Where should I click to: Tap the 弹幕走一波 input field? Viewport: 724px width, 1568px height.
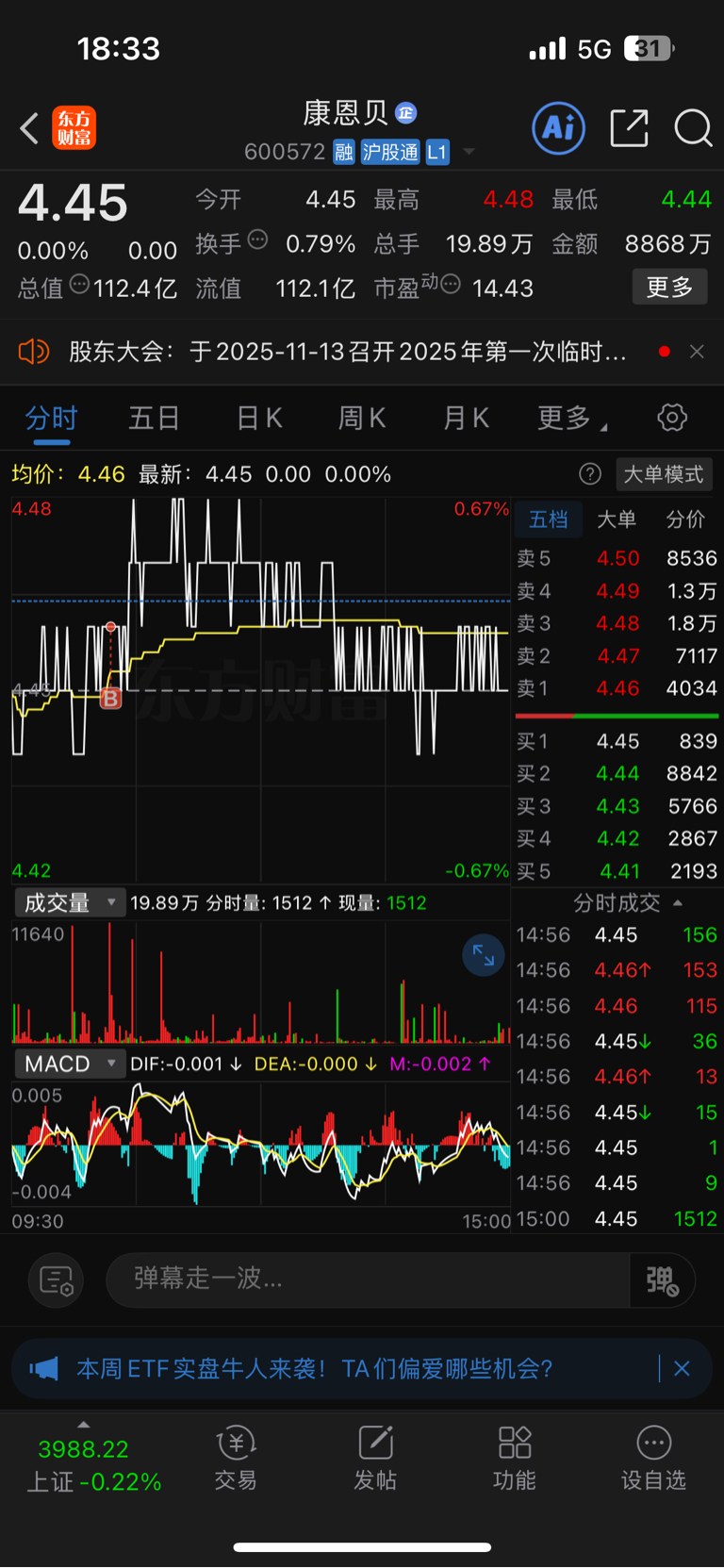click(368, 1279)
